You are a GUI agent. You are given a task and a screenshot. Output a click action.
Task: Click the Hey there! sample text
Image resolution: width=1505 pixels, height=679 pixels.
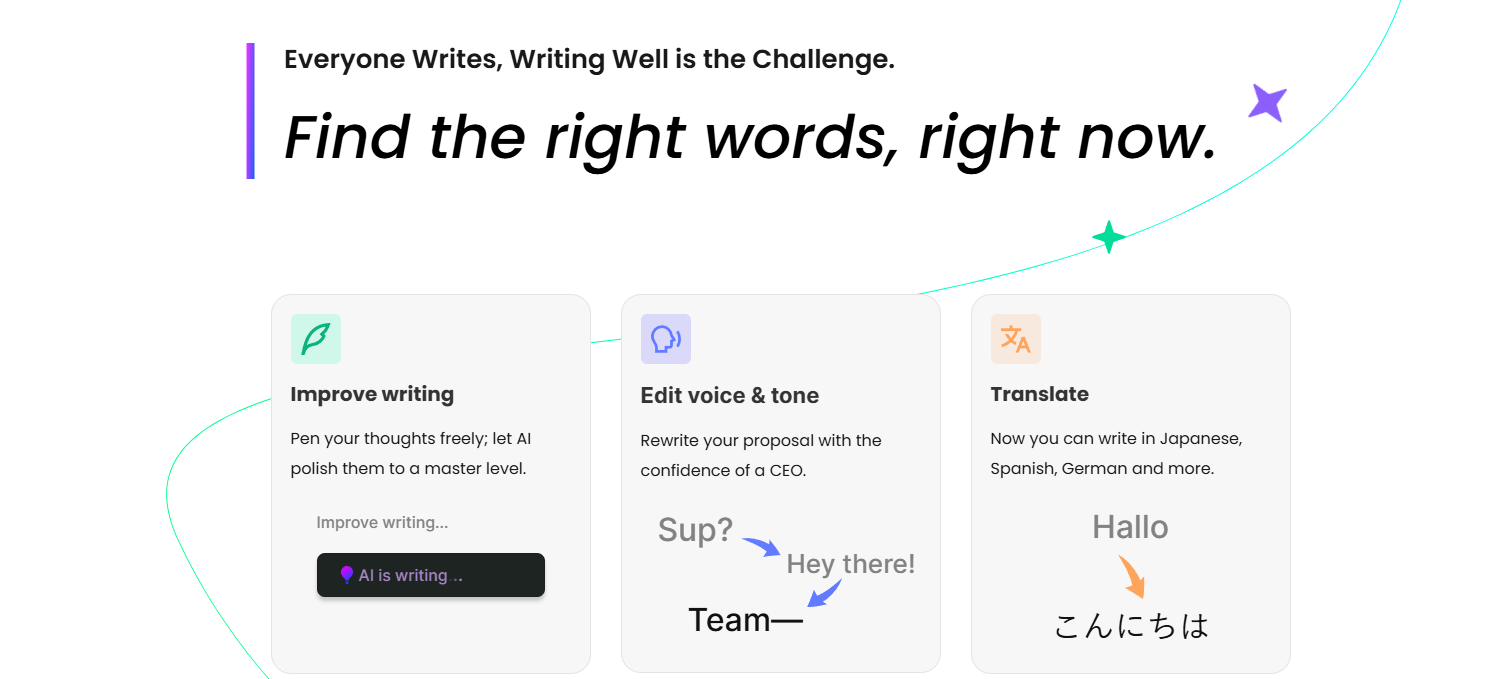pyautogui.click(x=850, y=564)
